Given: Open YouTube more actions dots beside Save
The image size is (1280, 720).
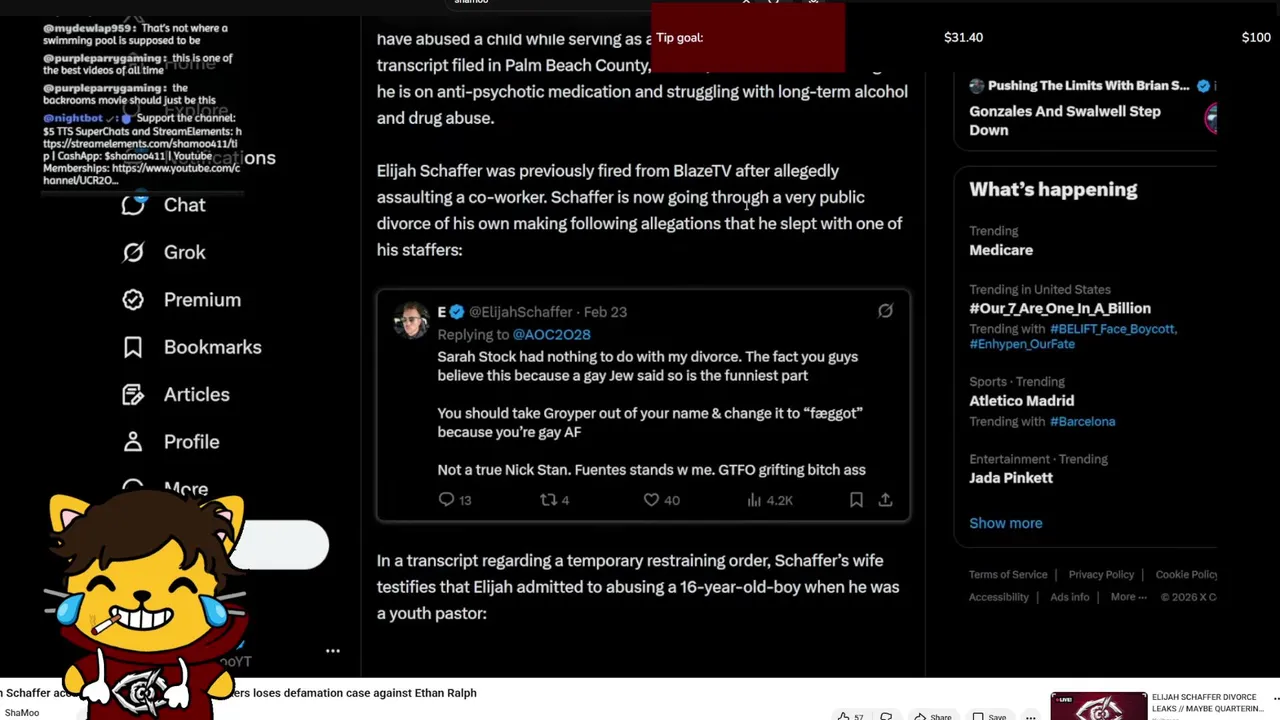Looking at the screenshot, I should pos(1031,716).
